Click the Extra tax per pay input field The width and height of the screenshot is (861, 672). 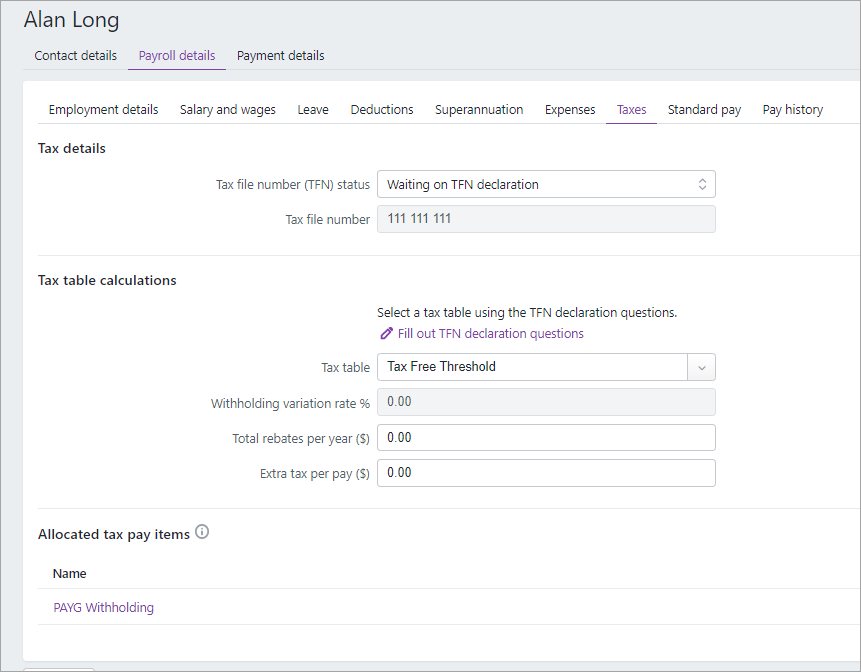546,472
